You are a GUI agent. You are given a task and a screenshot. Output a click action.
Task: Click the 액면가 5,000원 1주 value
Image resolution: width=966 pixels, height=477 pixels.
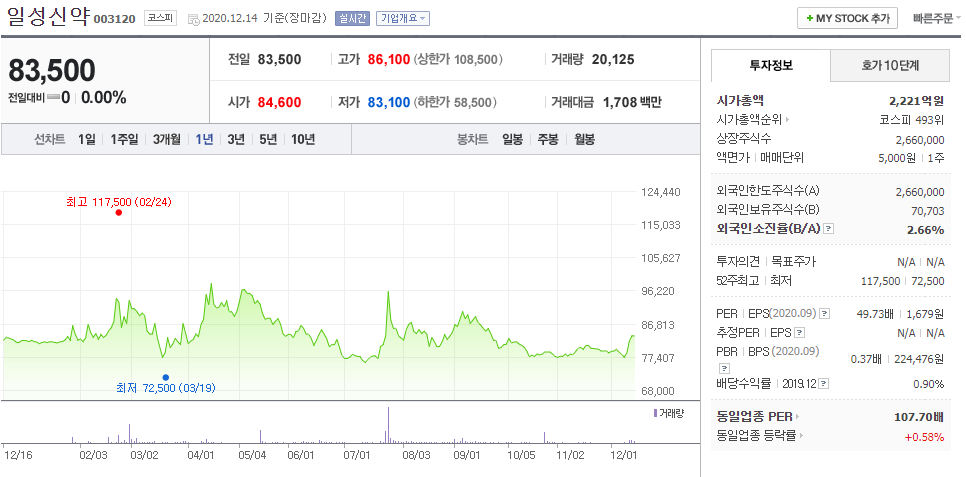click(911, 158)
